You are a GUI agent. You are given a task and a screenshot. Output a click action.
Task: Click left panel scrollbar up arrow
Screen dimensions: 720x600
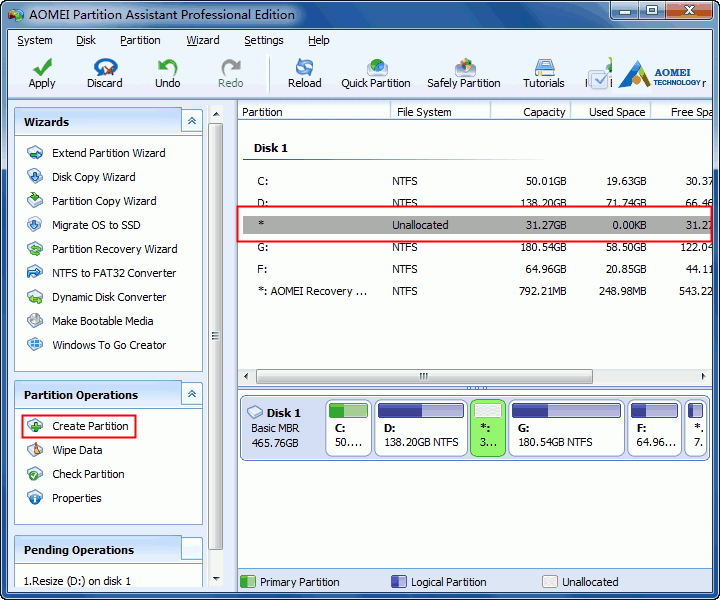216,114
